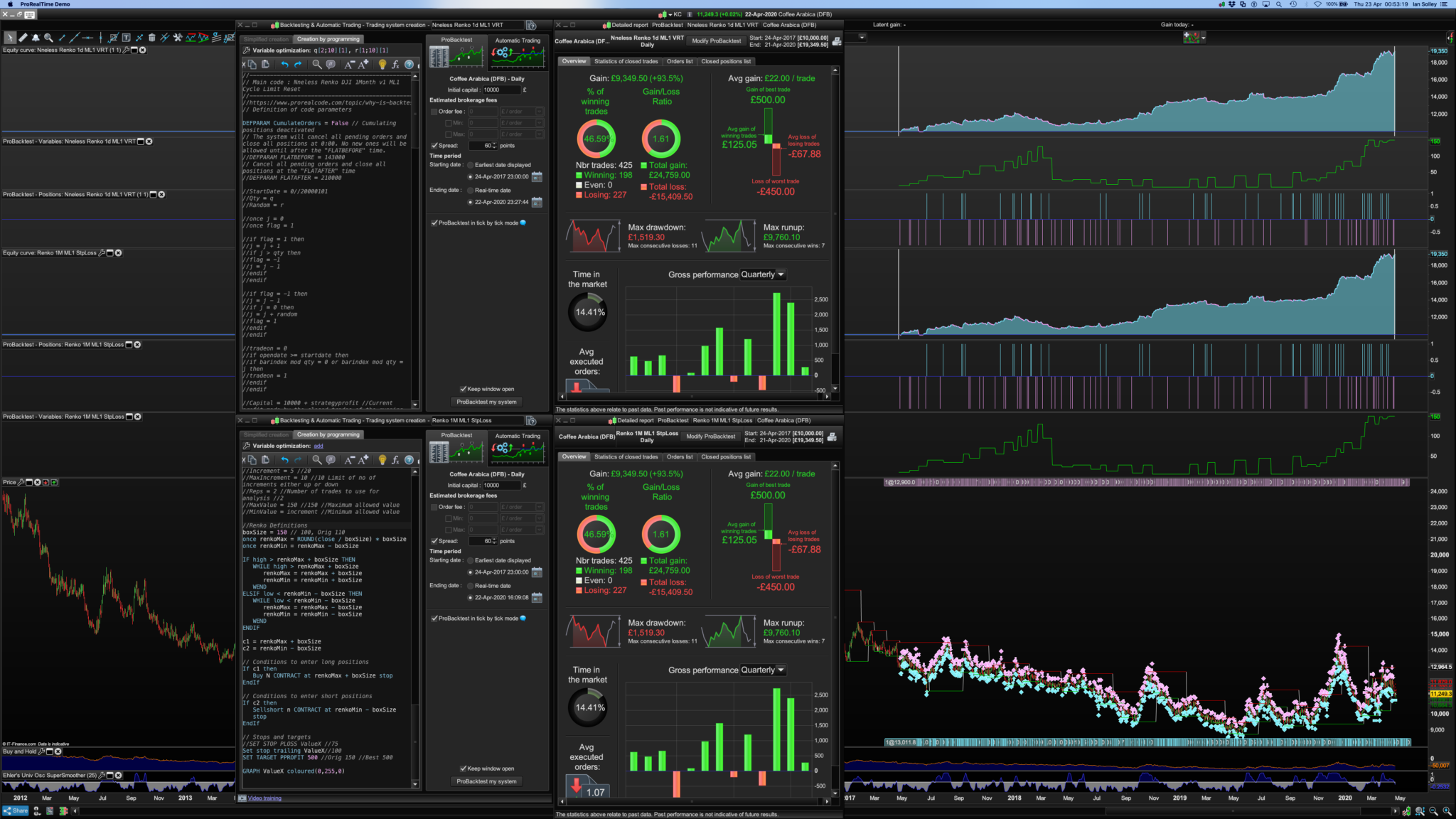Screen dimensions: 1456x819
Task: Open 'Simplified creation' tab in top editor
Action: [266, 39]
